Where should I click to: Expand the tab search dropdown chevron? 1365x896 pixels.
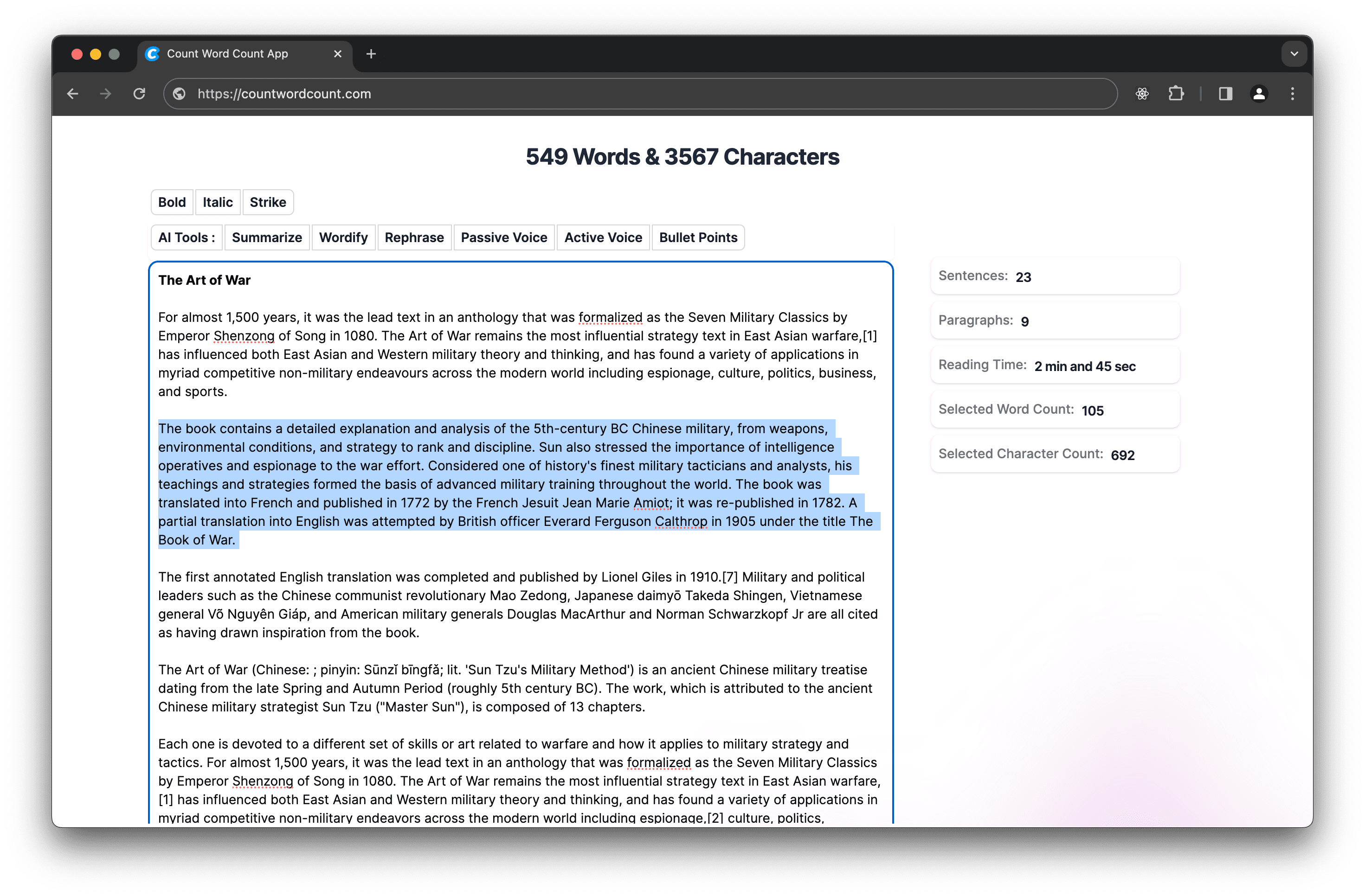tap(1294, 54)
